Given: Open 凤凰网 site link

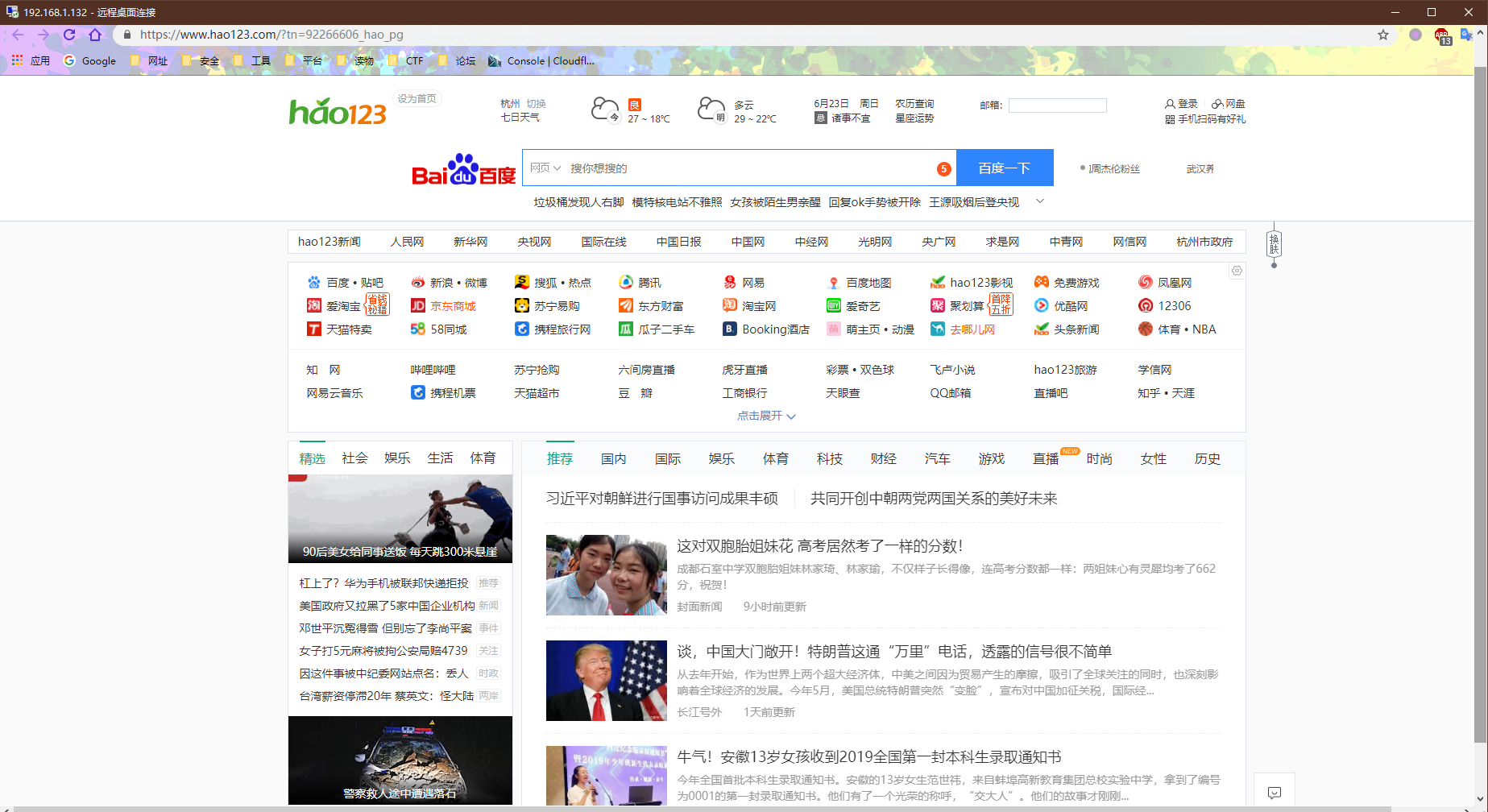Looking at the screenshot, I should 1165,283.
